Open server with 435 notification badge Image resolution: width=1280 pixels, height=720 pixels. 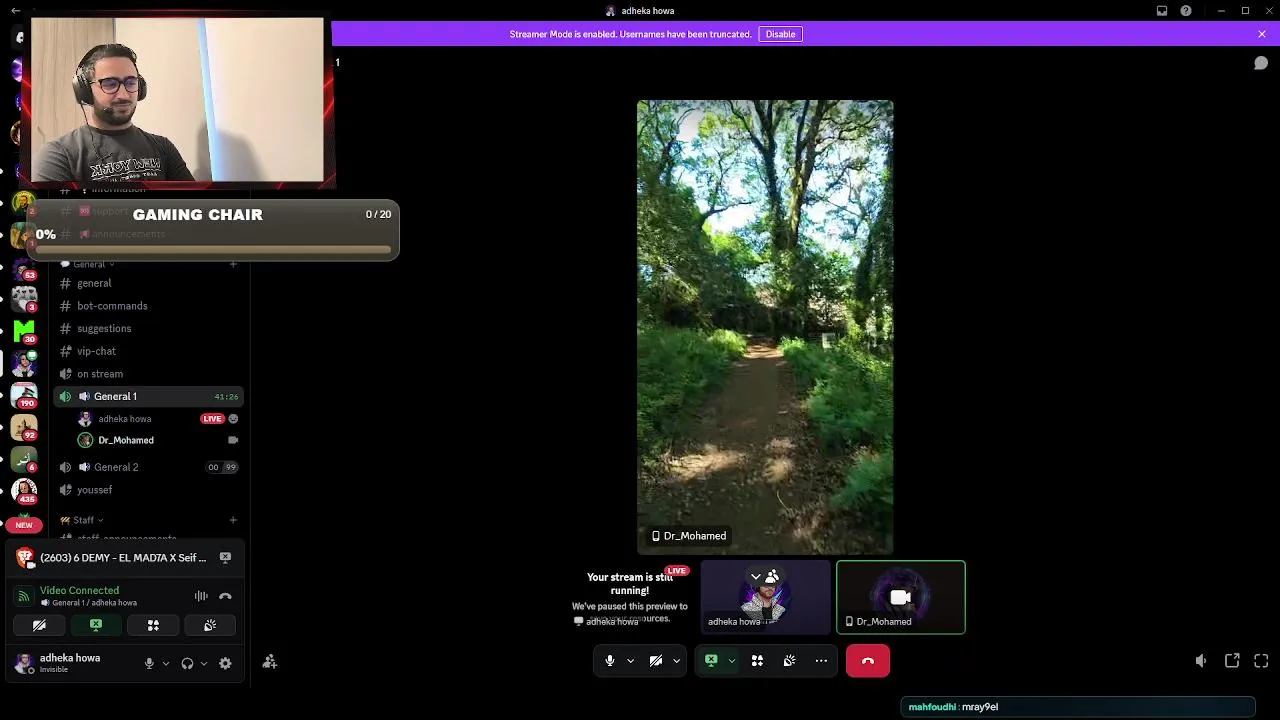[24, 490]
